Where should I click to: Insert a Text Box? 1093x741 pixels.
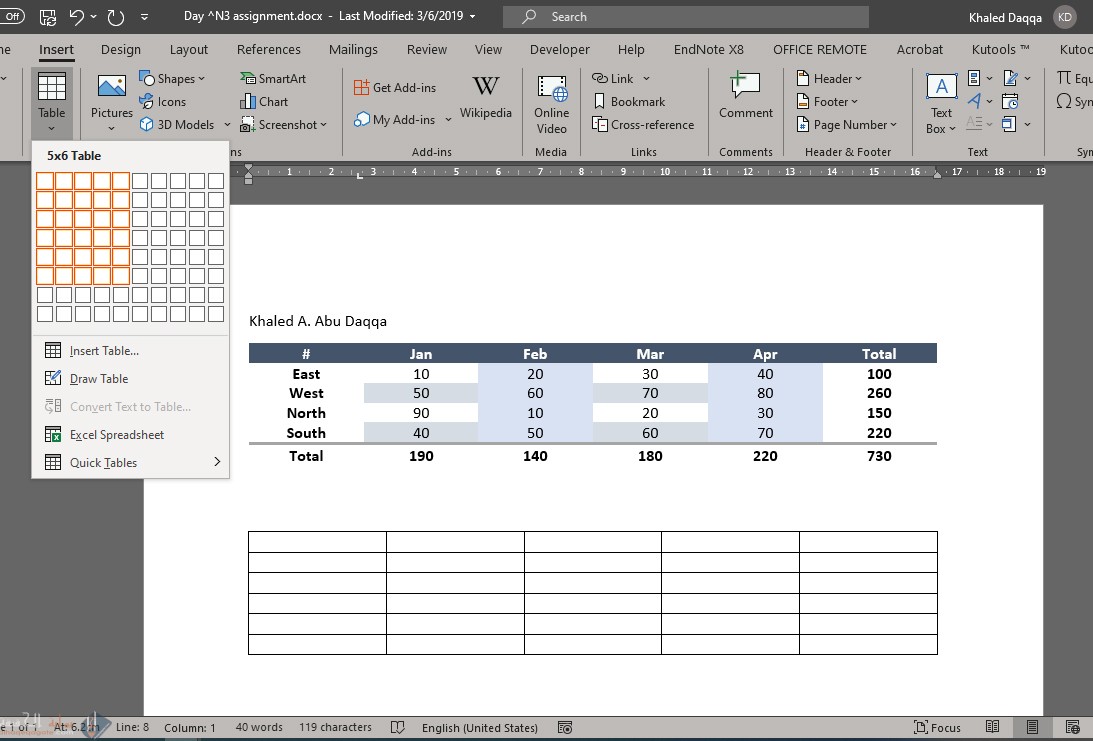pyautogui.click(x=941, y=102)
